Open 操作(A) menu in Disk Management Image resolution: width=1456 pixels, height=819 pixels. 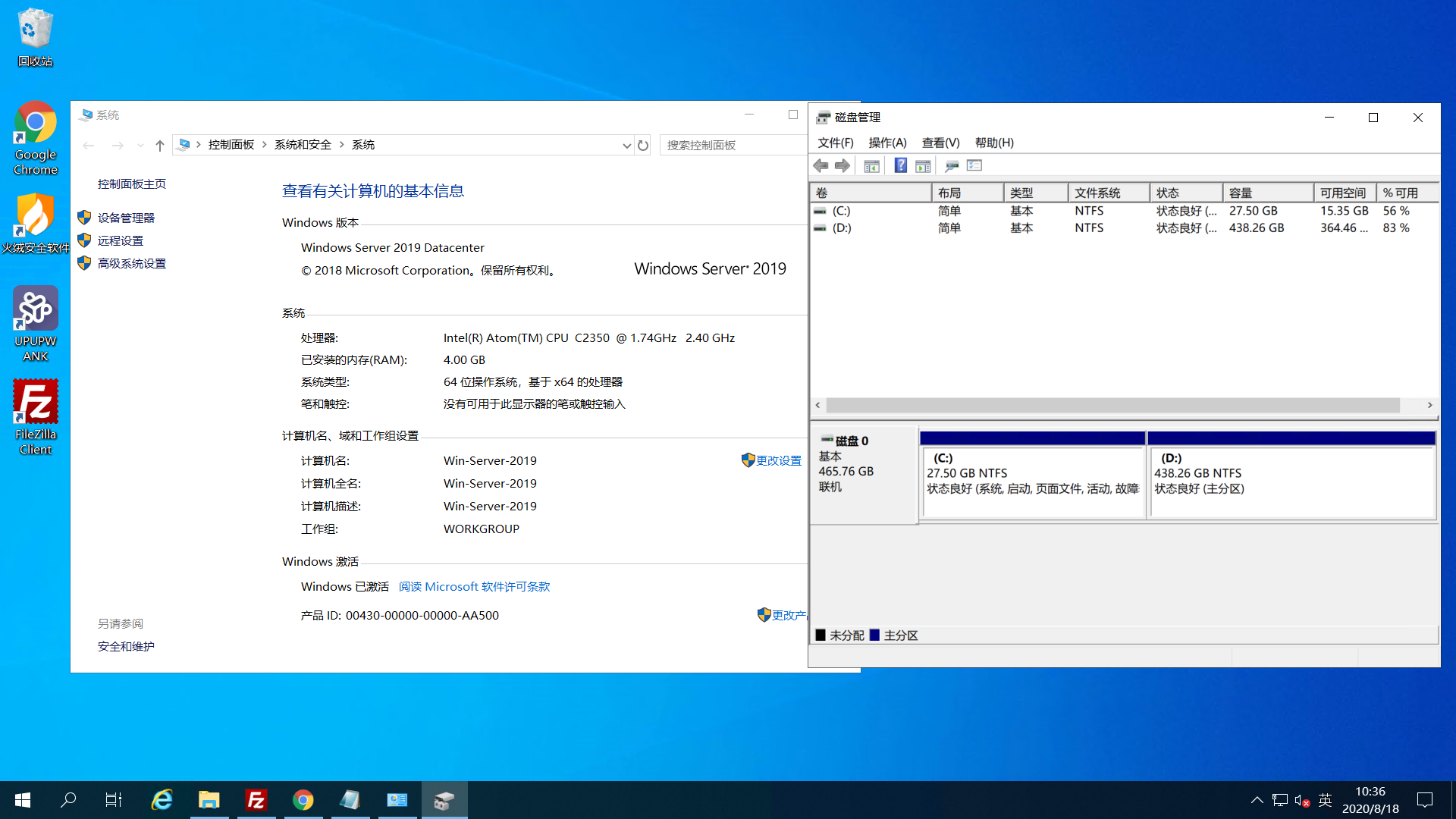(x=887, y=143)
